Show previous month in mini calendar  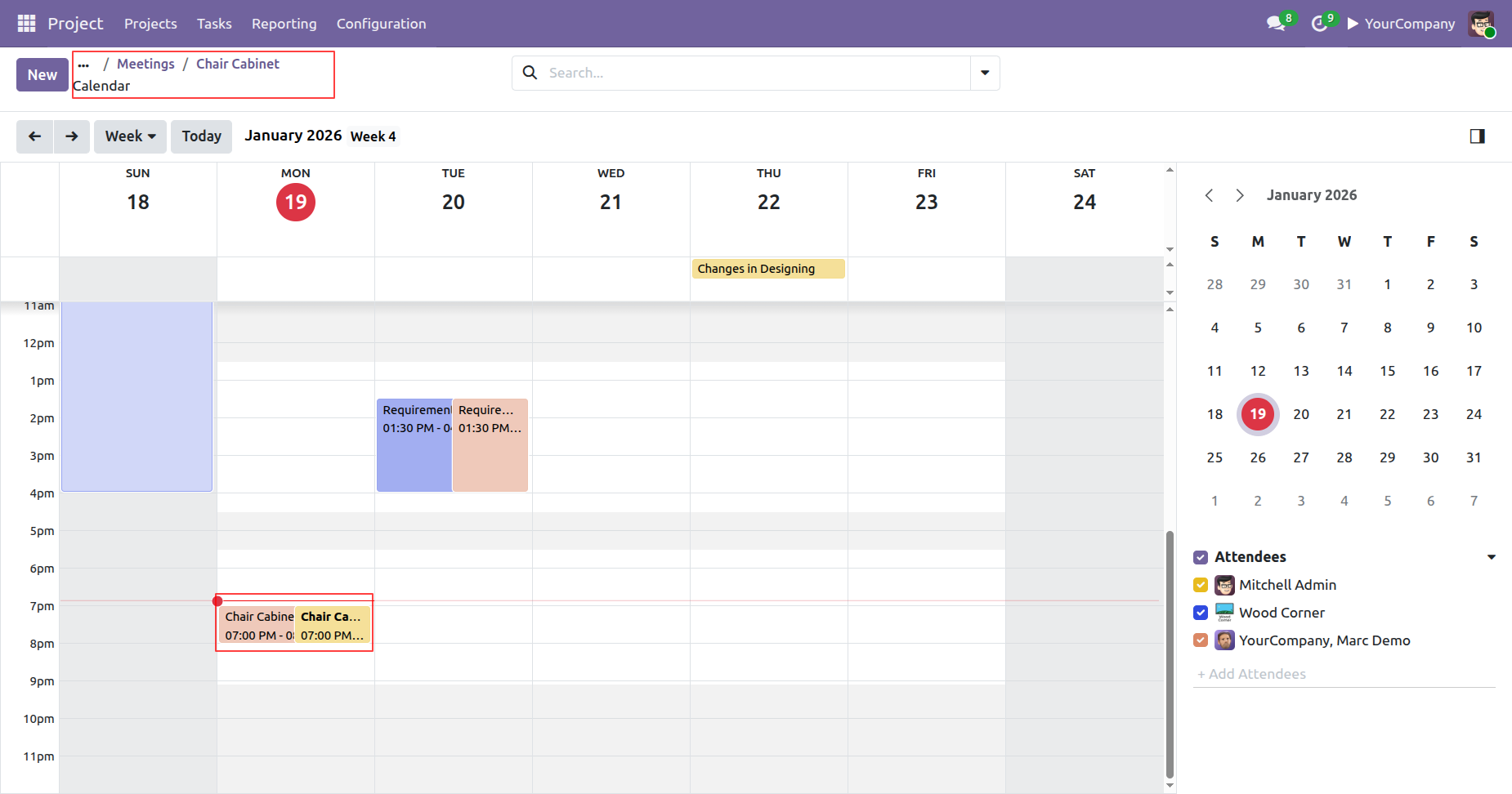coord(1210,195)
